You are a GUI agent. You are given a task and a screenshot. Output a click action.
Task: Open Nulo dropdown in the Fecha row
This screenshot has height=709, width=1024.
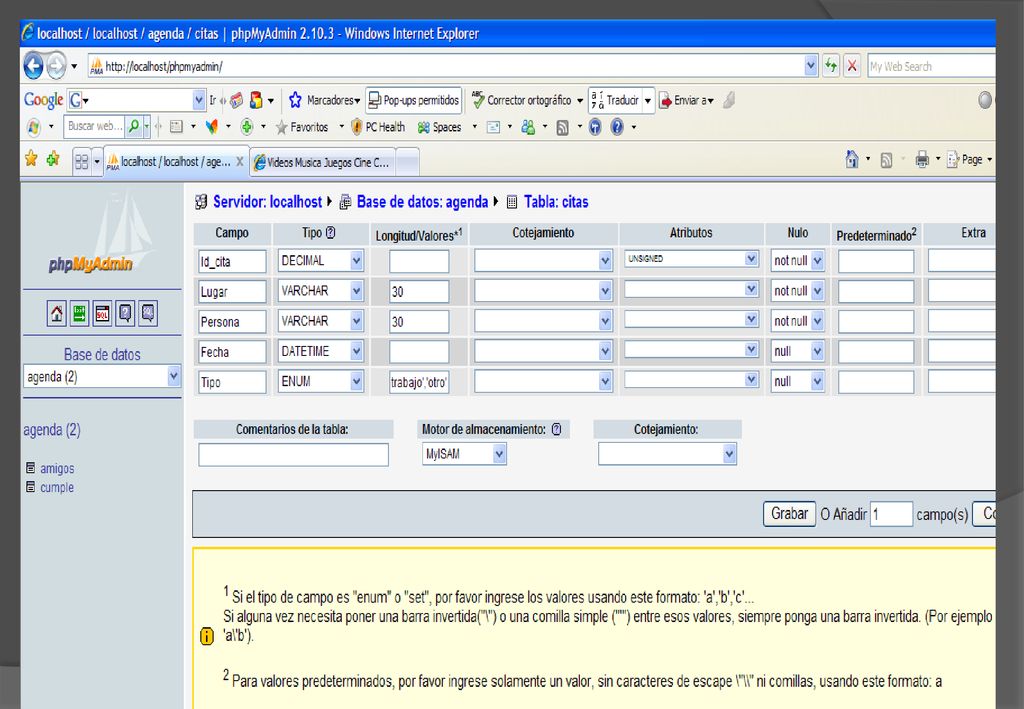click(817, 351)
